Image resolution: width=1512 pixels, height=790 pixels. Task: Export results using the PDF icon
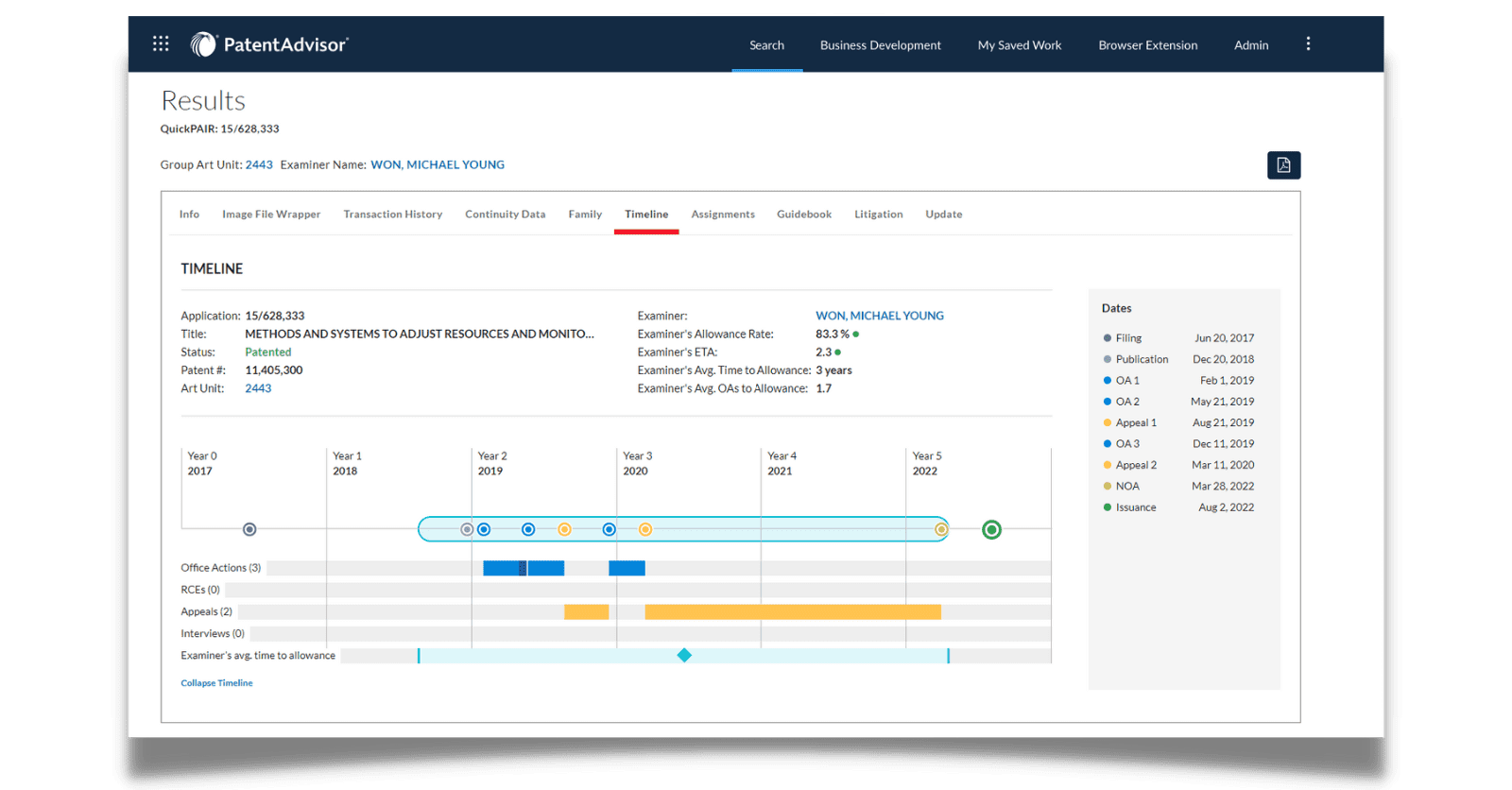[1283, 165]
